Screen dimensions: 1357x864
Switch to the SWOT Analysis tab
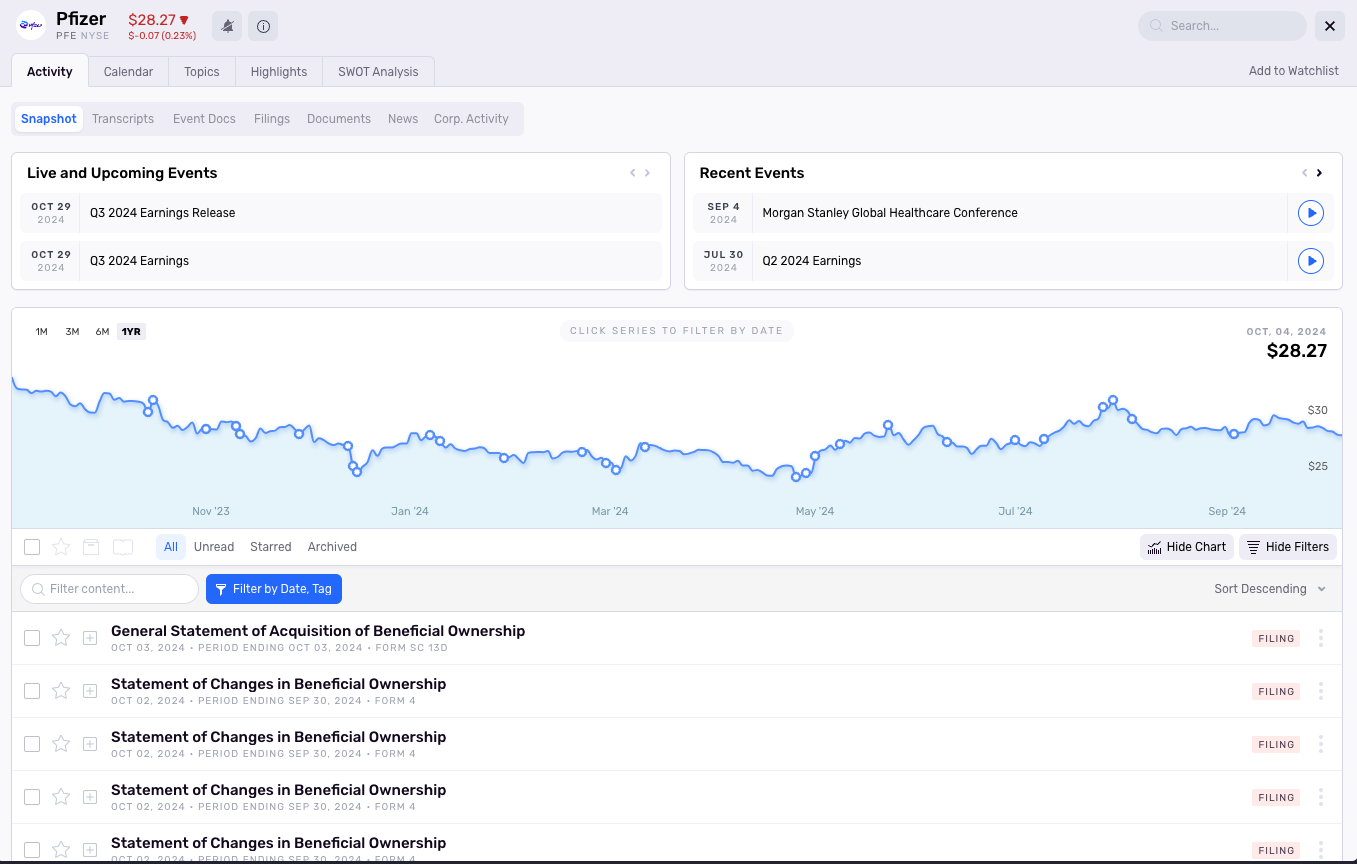click(x=378, y=72)
